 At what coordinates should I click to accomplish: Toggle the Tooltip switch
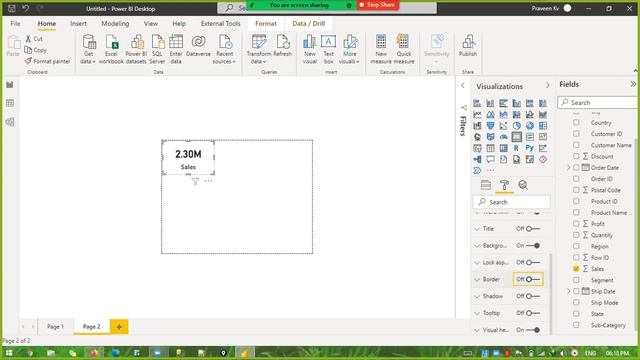click(x=533, y=313)
